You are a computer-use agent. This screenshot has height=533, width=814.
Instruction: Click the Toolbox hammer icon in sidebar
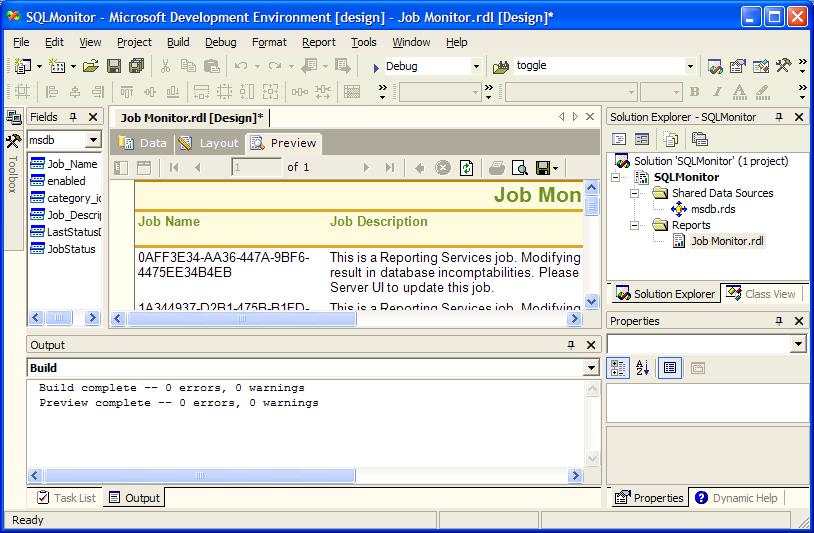13,141
